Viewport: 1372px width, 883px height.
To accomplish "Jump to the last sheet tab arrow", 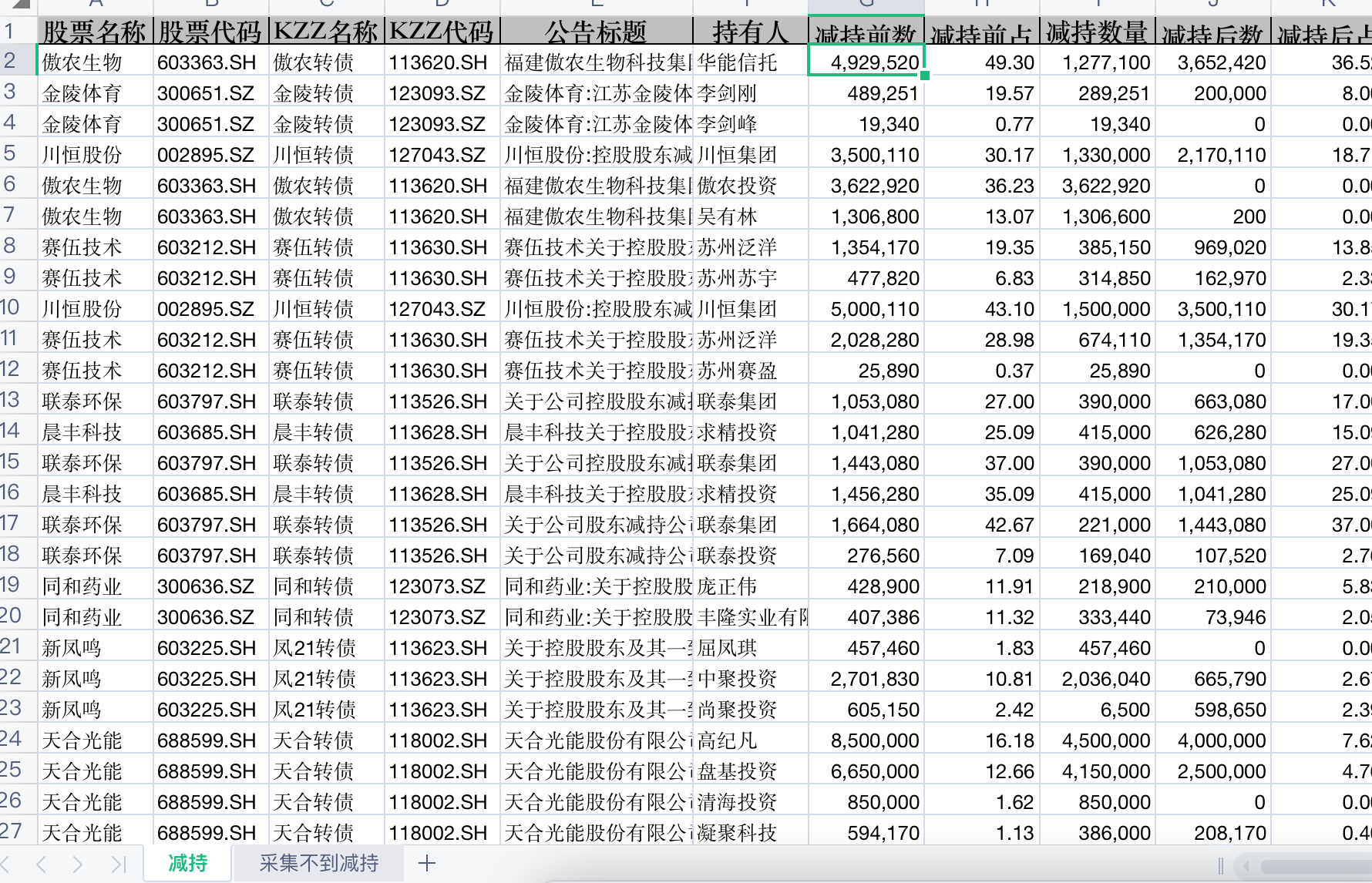I will pos(117,864).
